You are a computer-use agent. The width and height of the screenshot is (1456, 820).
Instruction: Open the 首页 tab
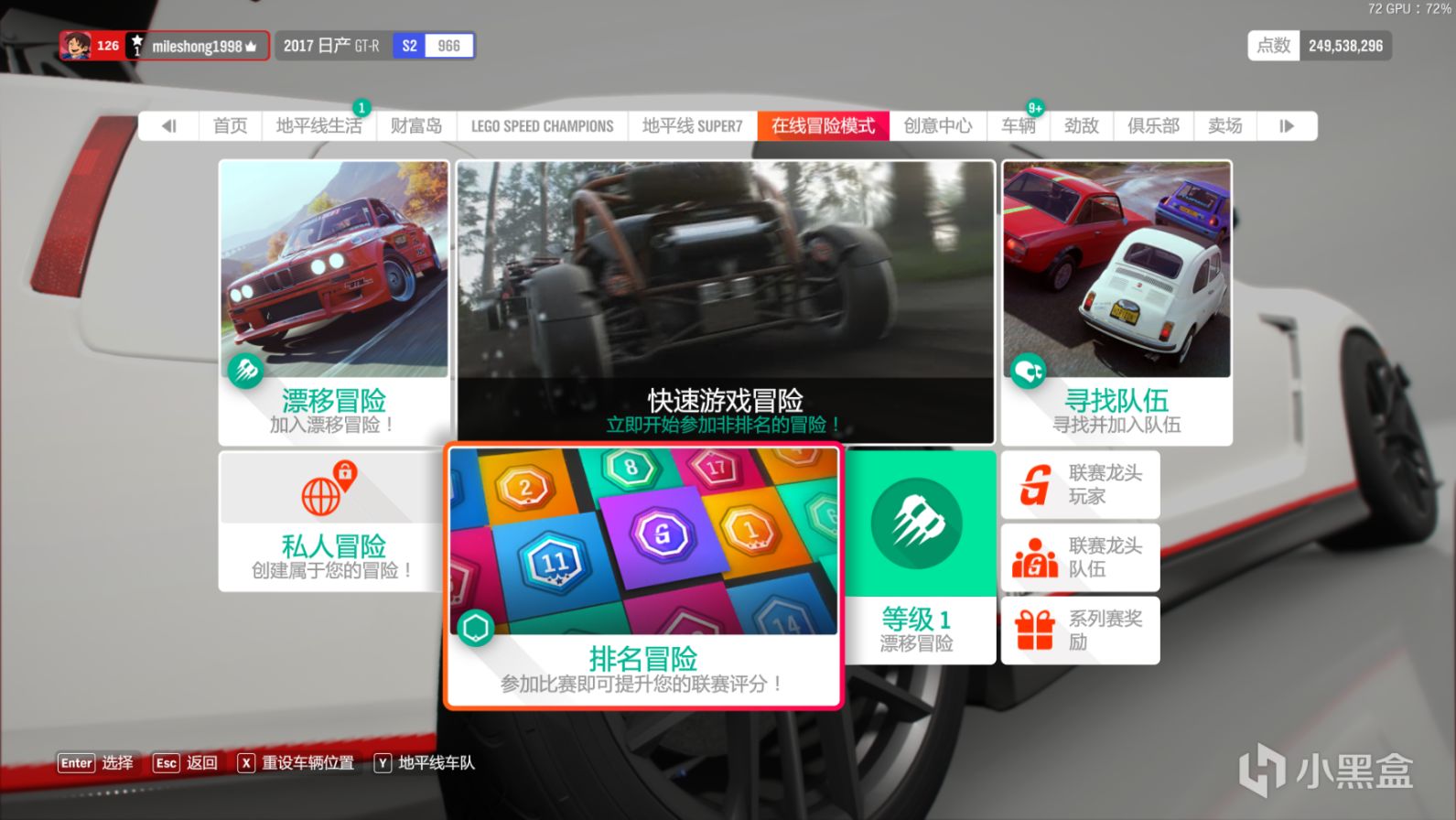point(231,126)
